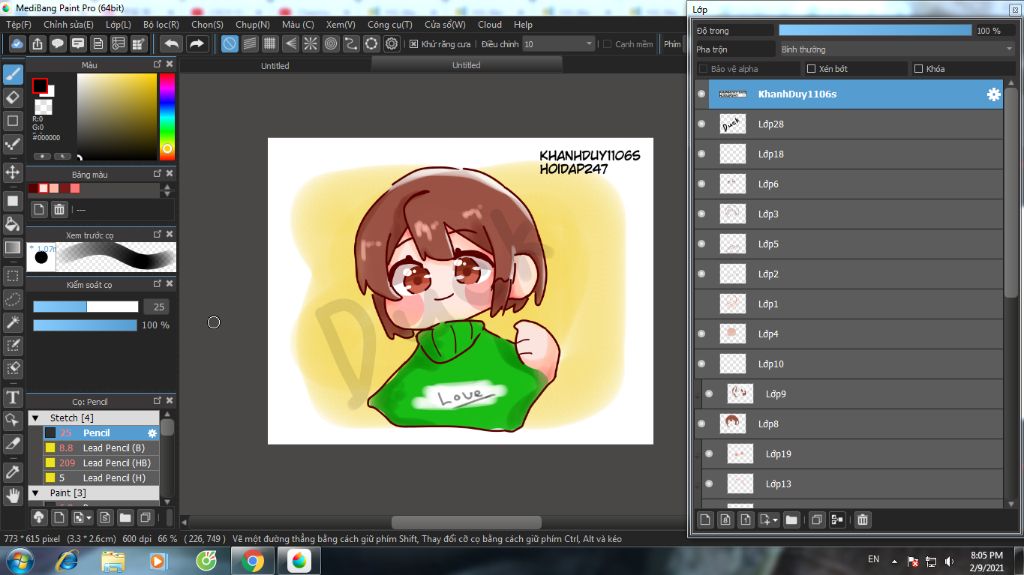This screenshot has height=575, width=1024.
Task: Open add layer dropdown arrow
Action: click(775, 520)
